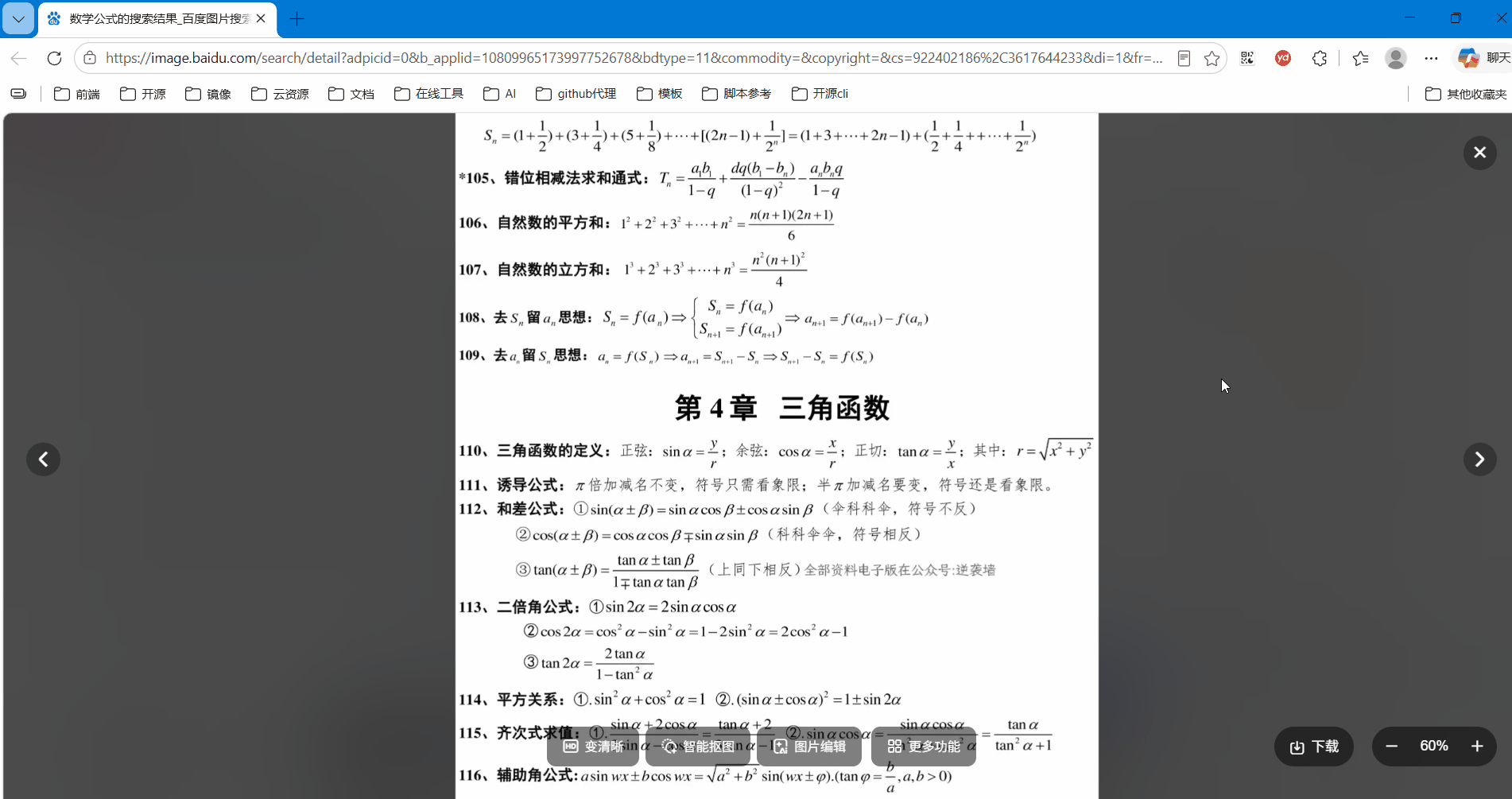Screen dimensions: 1512x799
Task: Open 云资源 bookmarks folder
Action: (280, 94)
